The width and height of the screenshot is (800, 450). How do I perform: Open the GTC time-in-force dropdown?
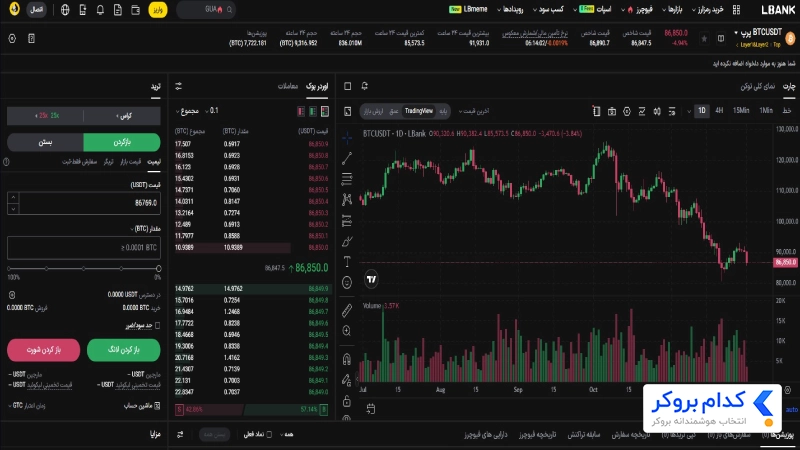pos(27,406)
